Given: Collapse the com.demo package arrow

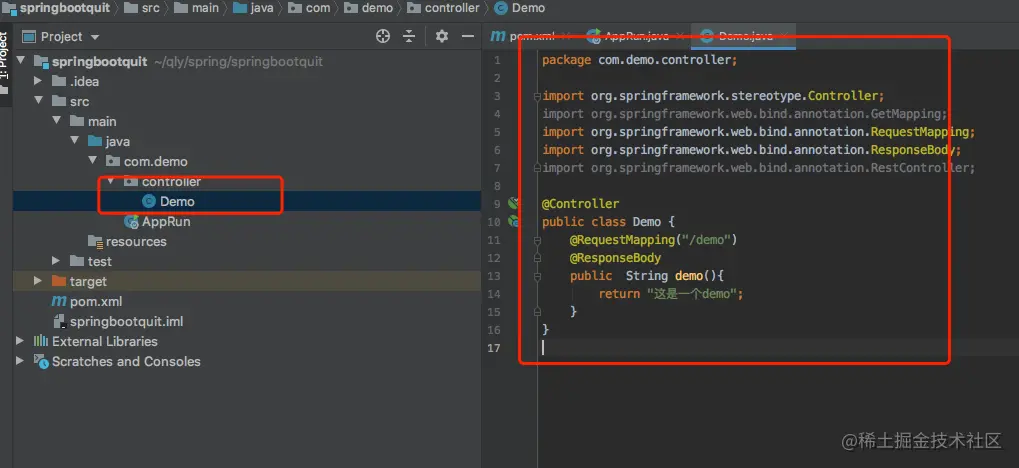Looking at the screenshot, I should pos(93,161).
